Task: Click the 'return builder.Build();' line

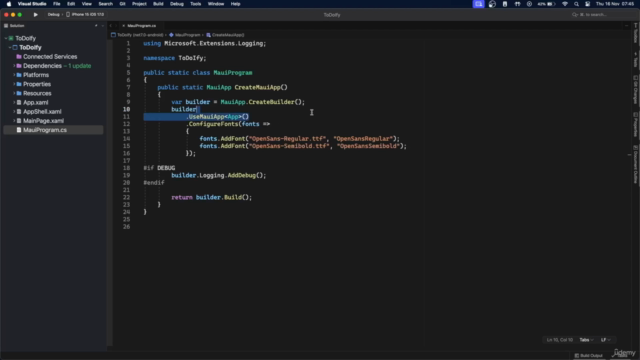Action: coord(211,197)
